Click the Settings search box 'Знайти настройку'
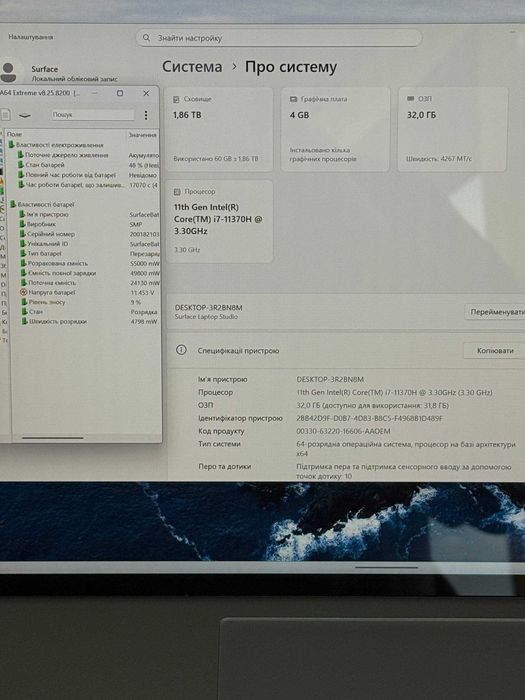Image resolution: width=525 pixels, height=700 pixels. click(279, 38)
